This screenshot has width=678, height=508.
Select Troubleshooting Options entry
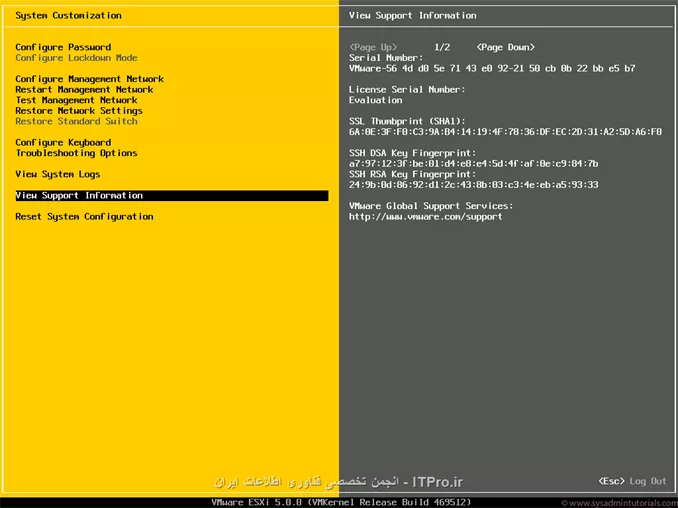(x=77, y=153)
